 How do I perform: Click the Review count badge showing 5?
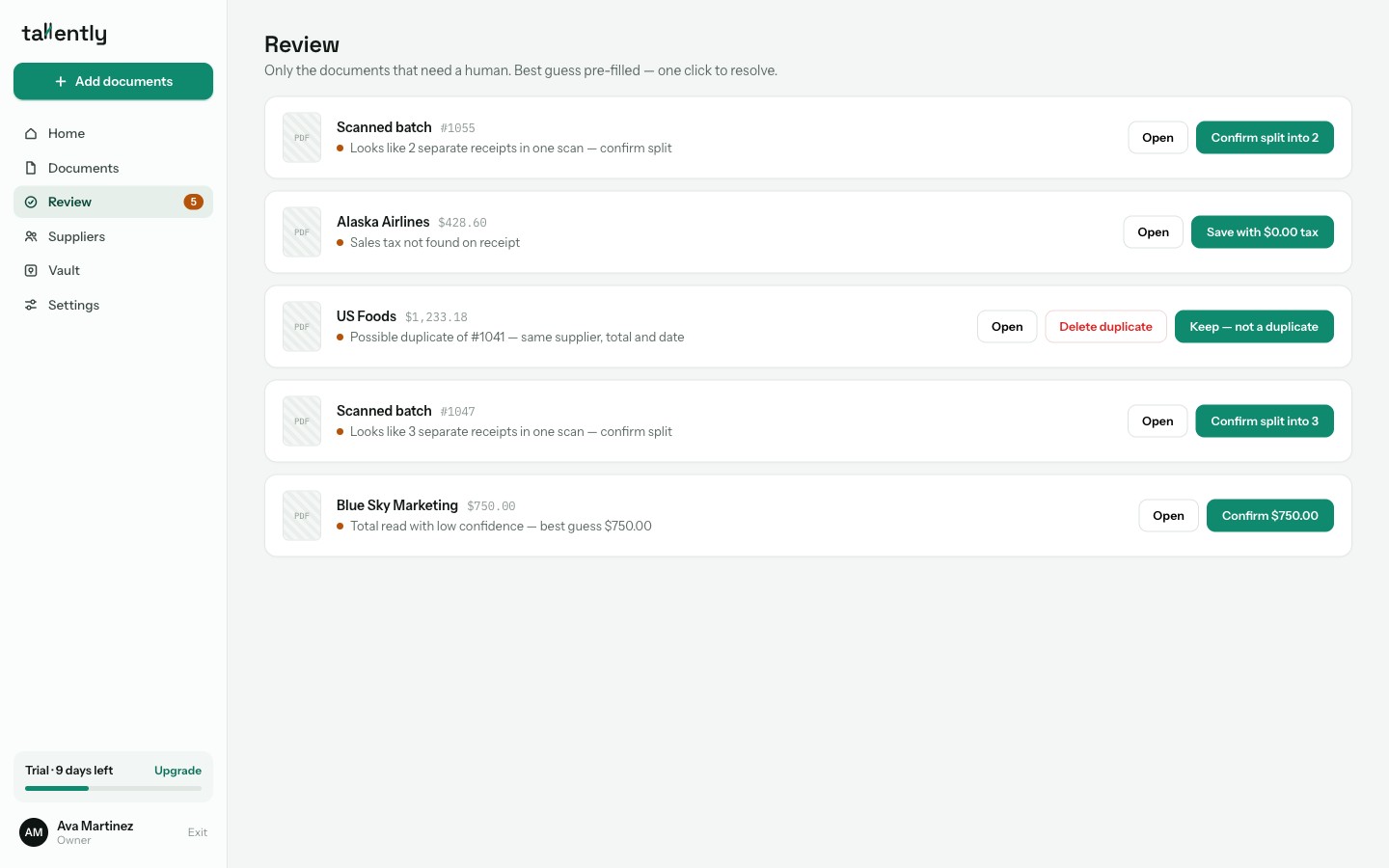click(193, 202)
